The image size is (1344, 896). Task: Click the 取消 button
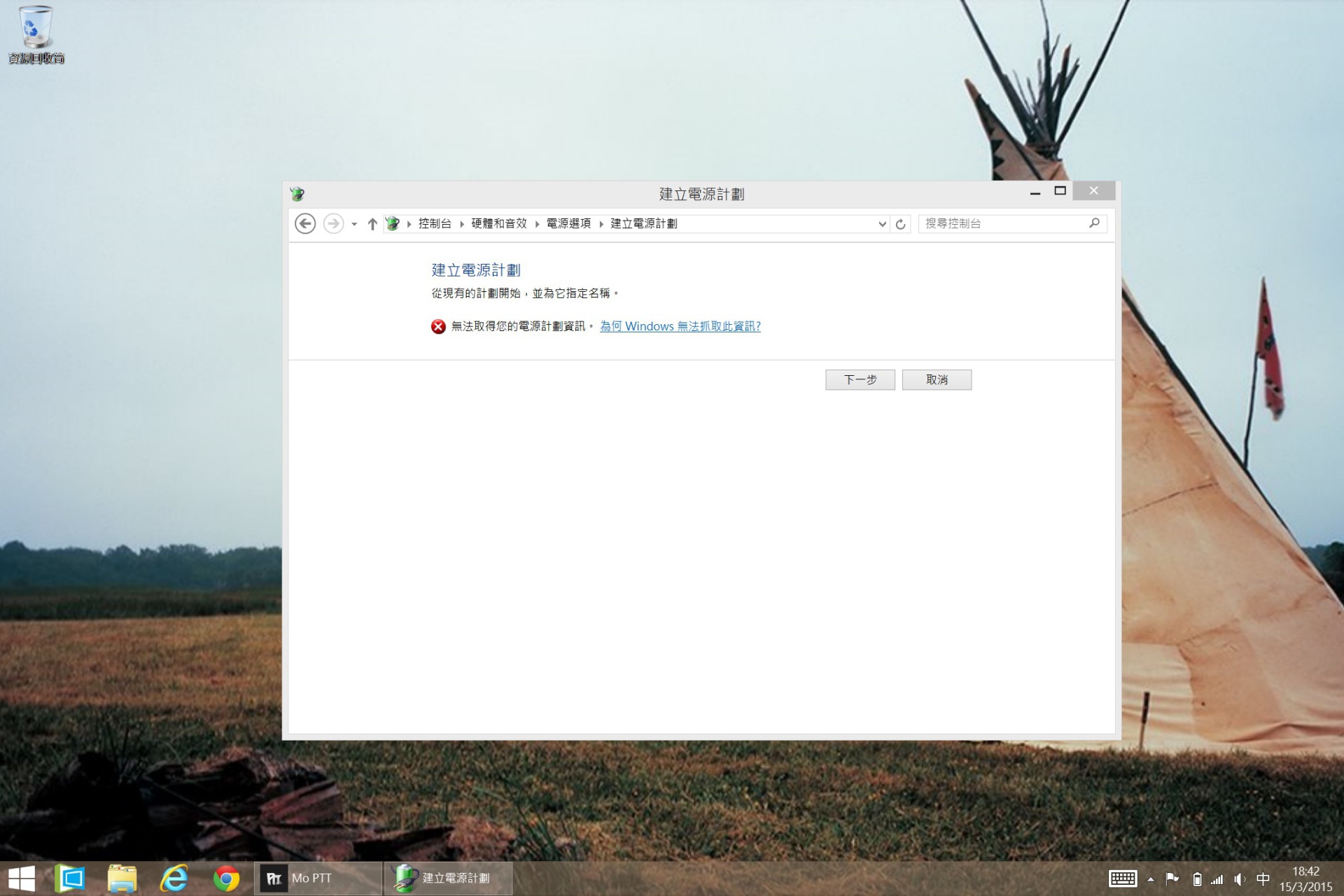(937, 379)
